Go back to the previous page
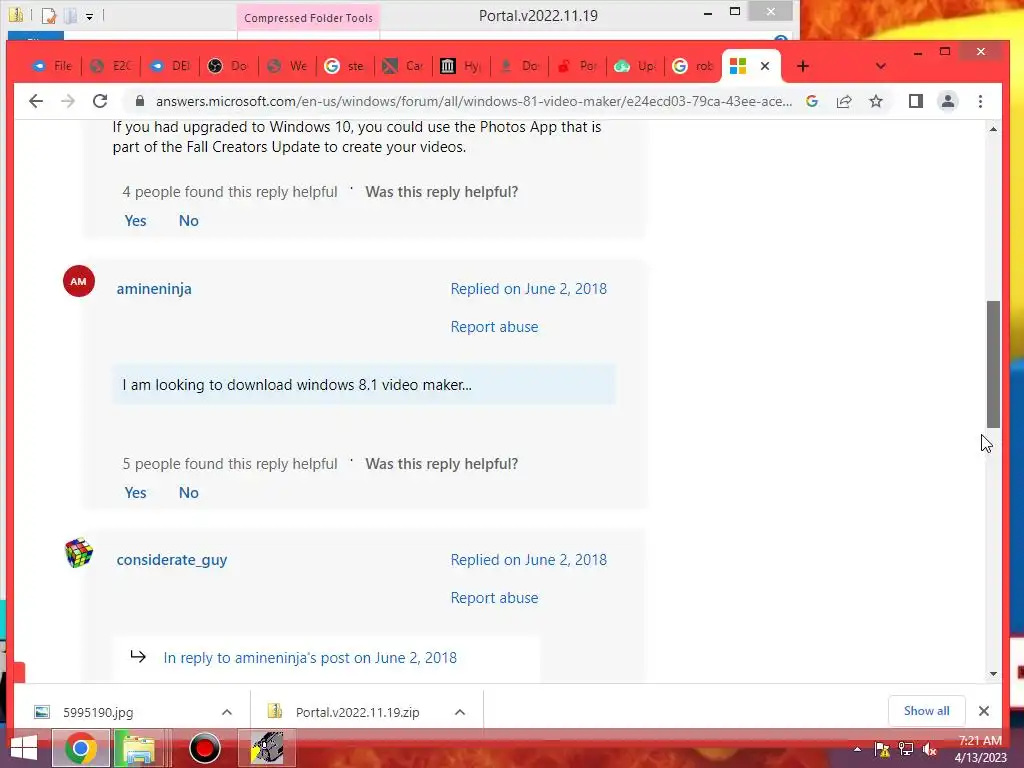1024x768 pixels. pos(36,101)
